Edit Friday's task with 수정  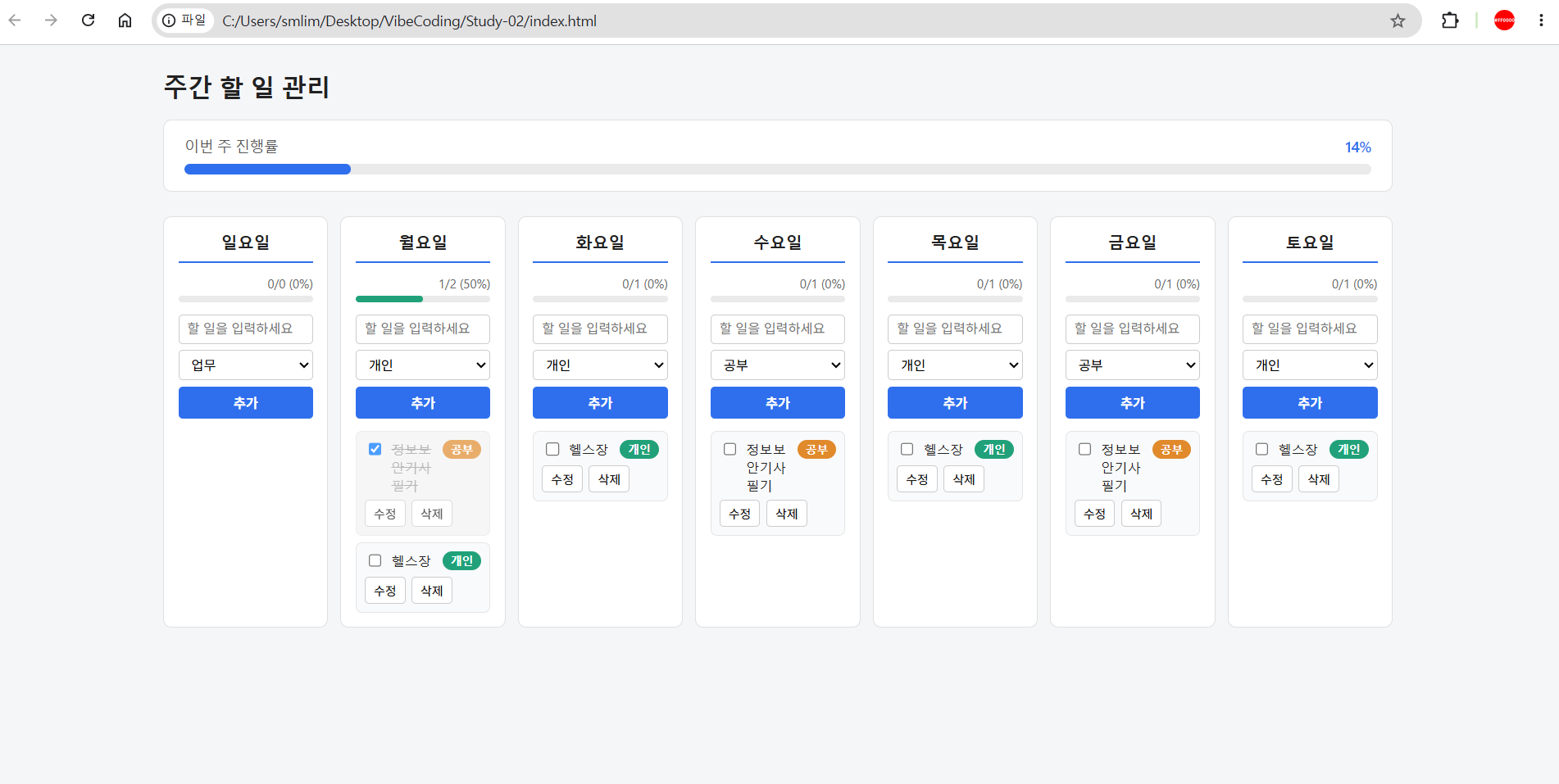tap(1095, 514)
